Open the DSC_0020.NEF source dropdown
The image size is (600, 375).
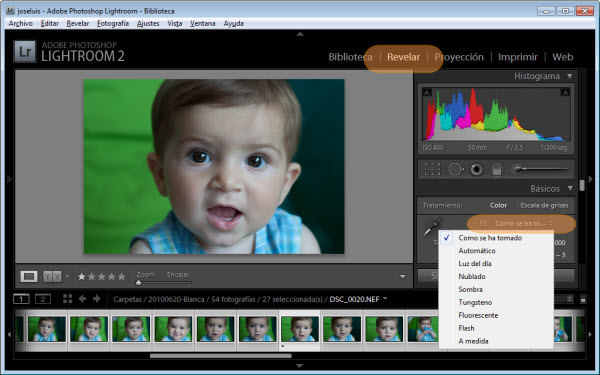[x=385, y=298]
